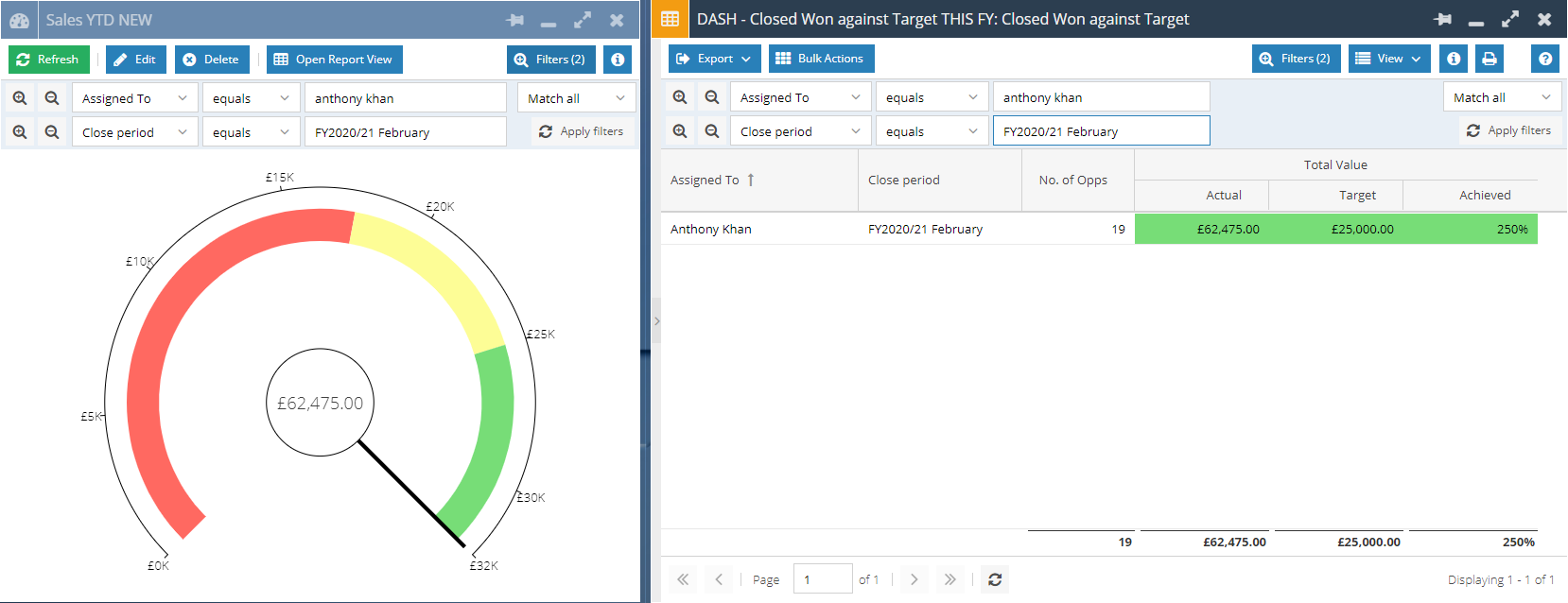Open help question mark icon
1568x603 pixels.
pos(1544,59)
